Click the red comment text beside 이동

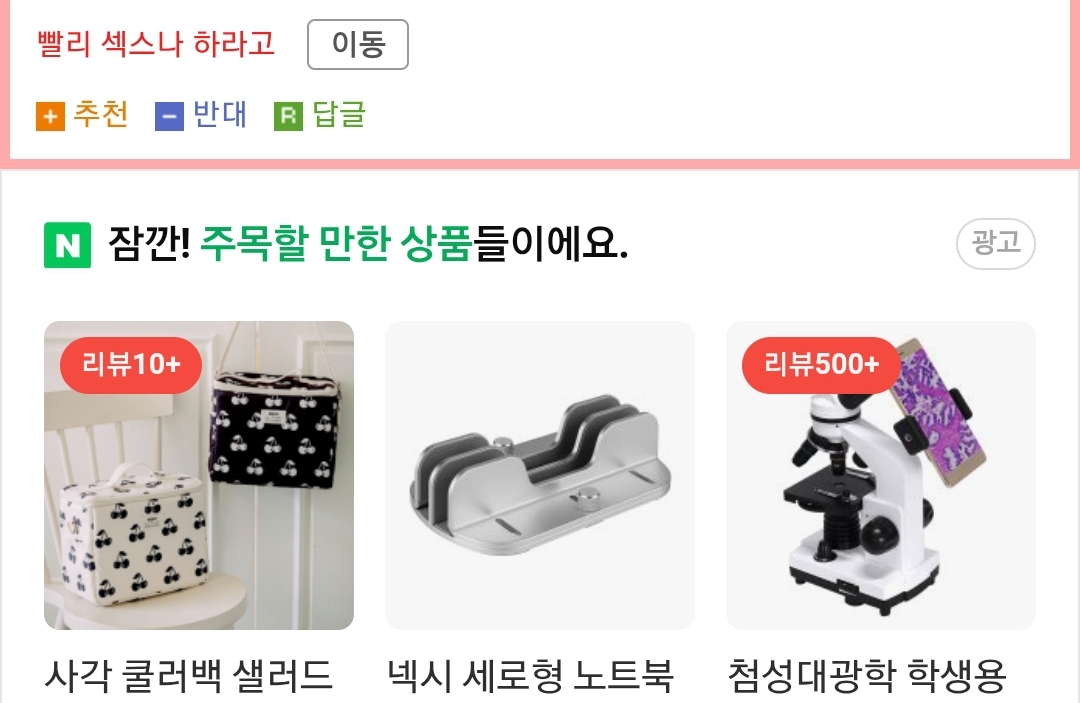tap(156, 43)
